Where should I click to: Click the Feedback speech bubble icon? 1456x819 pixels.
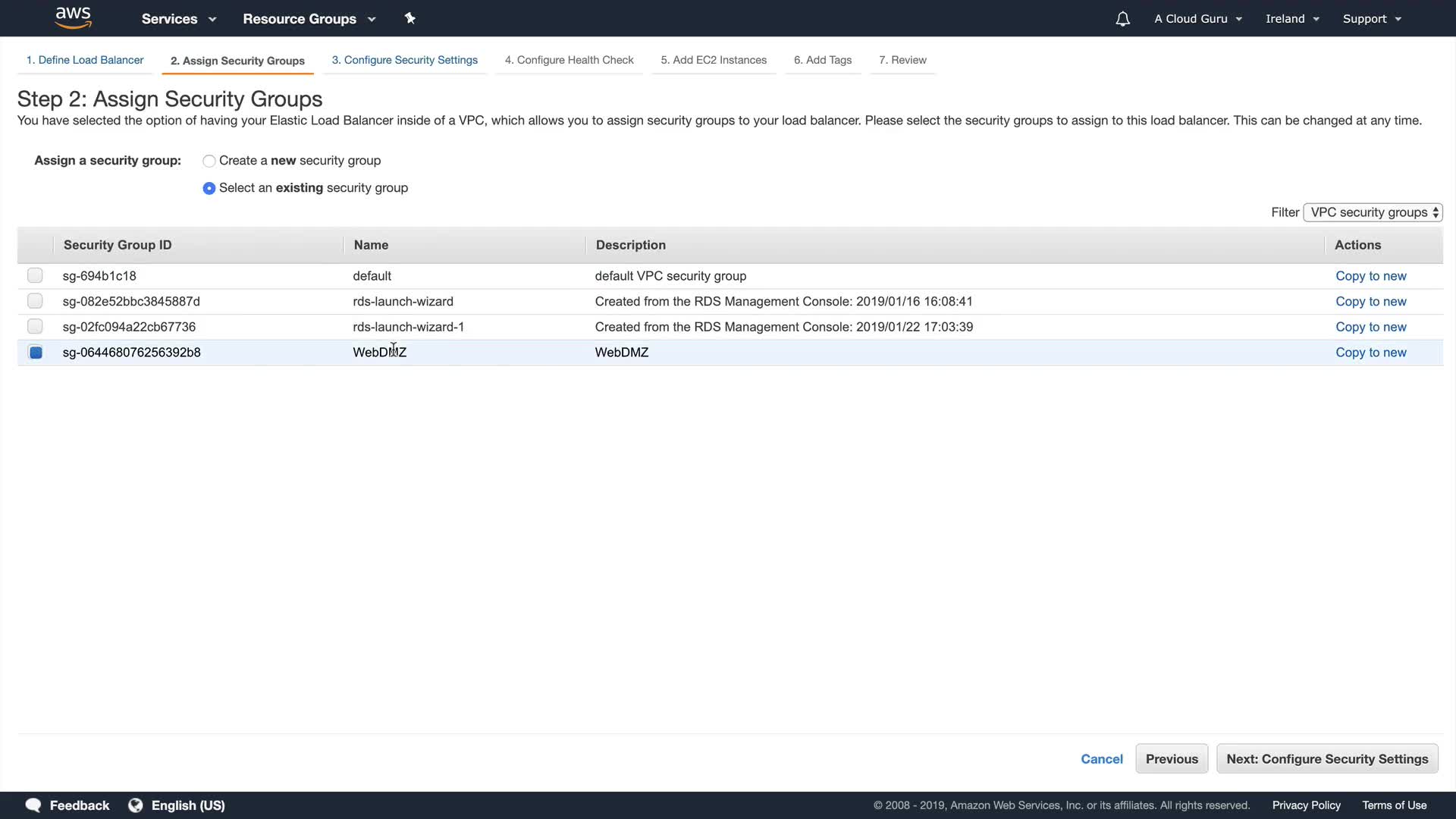[x=33, y=805]
